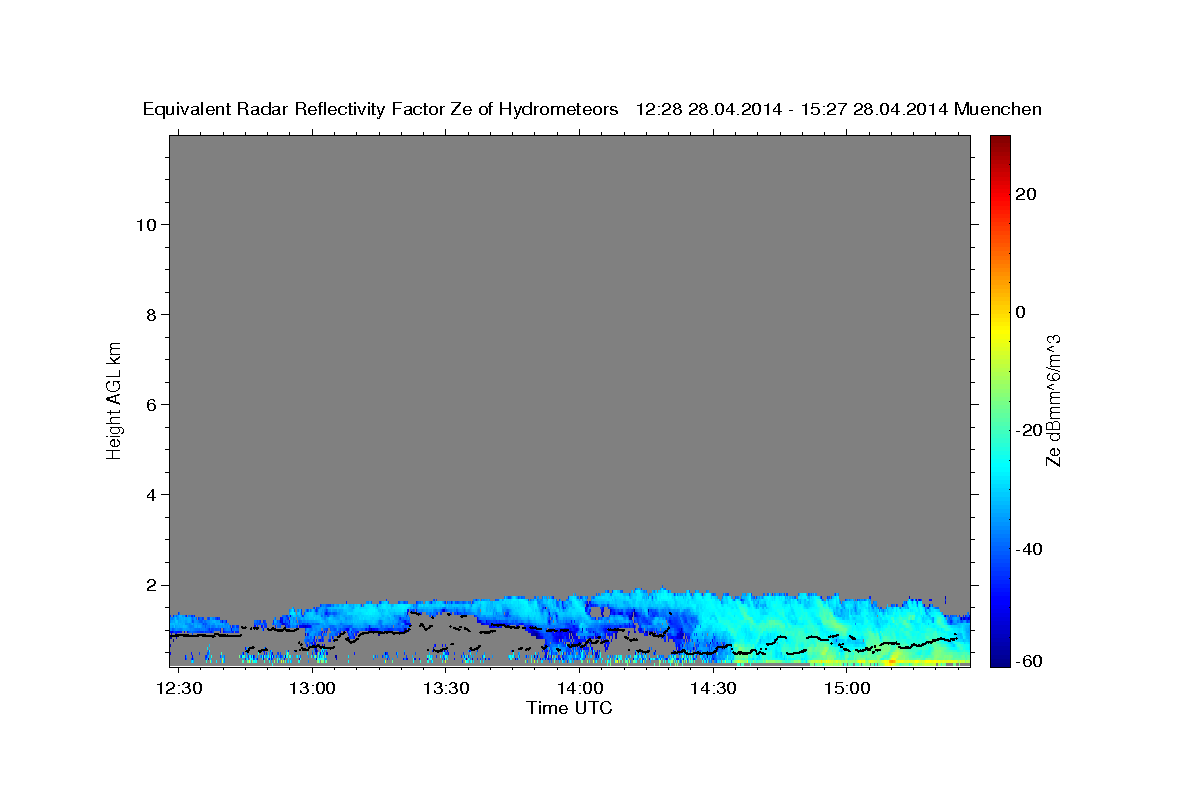Click the '12:30' time tick label

[180, 689]
